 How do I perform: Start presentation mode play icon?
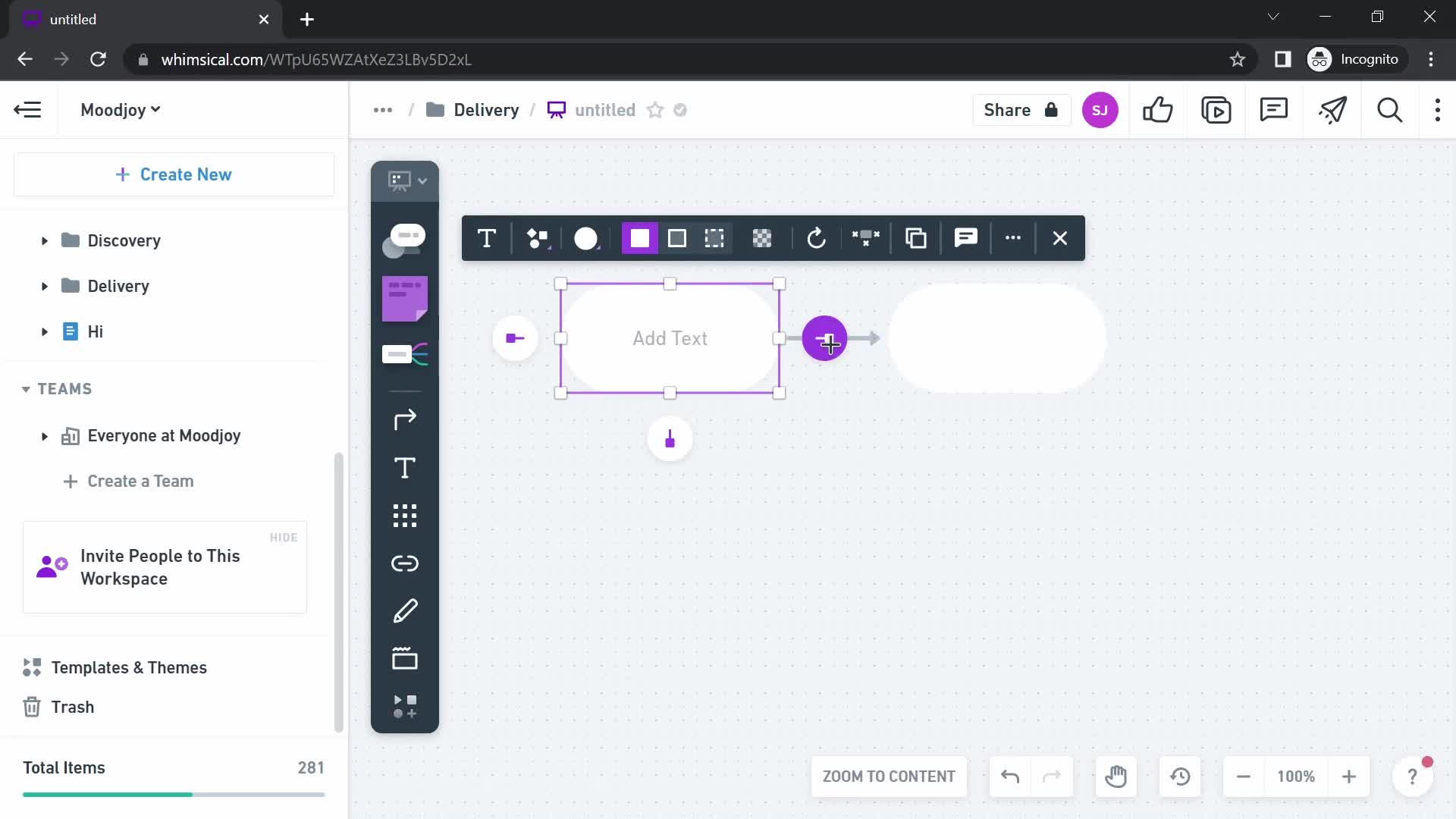(1216, 110)
